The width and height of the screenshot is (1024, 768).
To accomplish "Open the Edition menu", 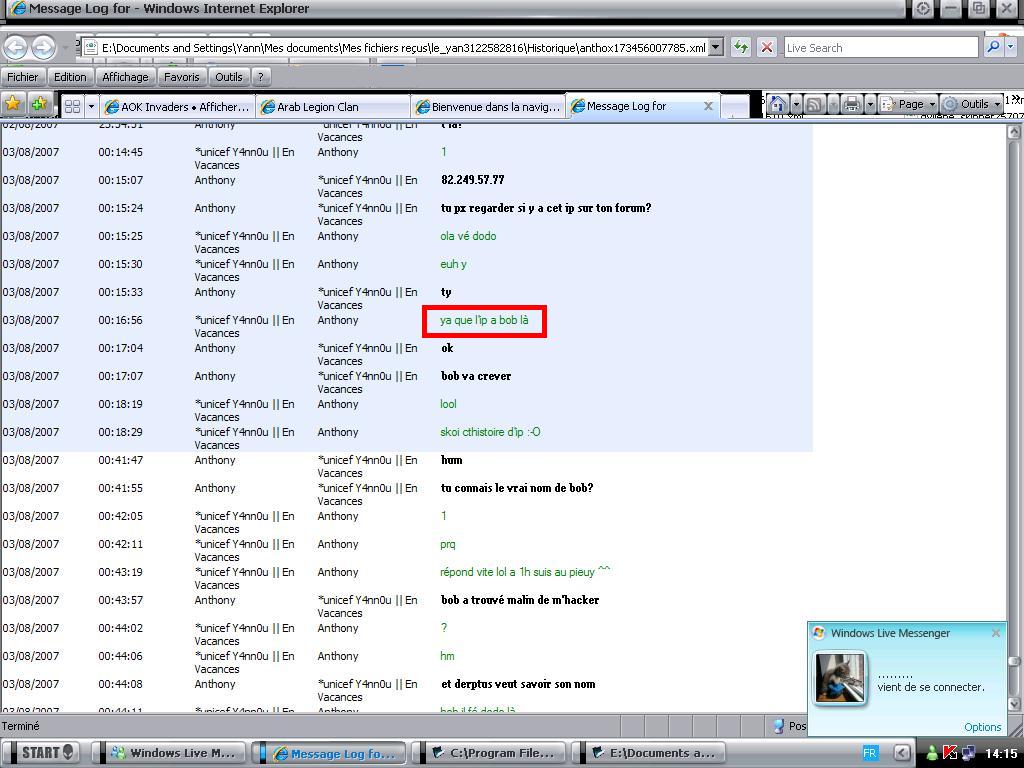I will tap(70, 77).
